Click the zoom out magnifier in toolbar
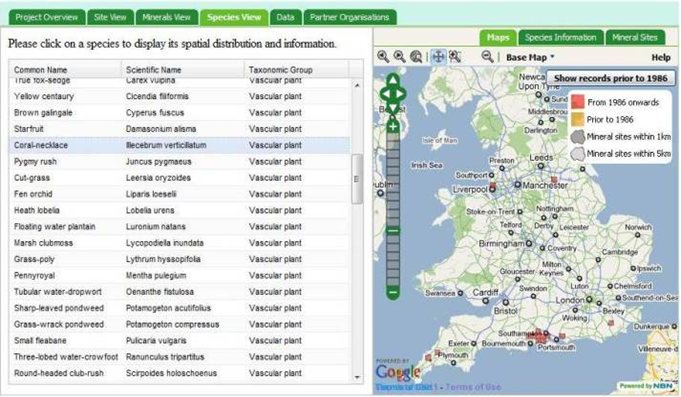The image size is (681, 397). point(487,56)
